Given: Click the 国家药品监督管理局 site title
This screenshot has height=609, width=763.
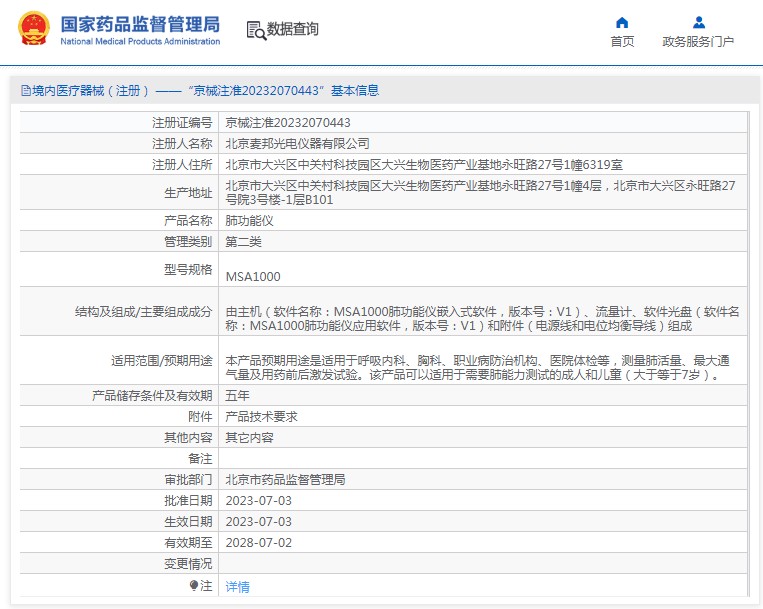Looking at the screenshot, I should point(140,24).
